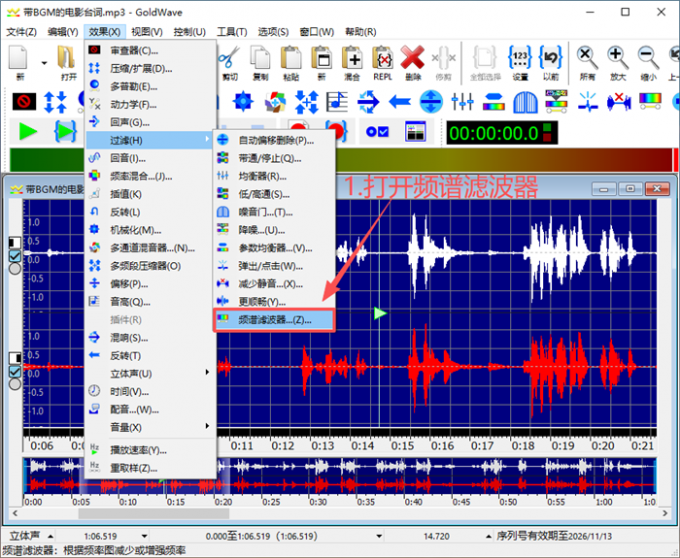Click the horizontal scrollbar thumb

pos(154,513)
